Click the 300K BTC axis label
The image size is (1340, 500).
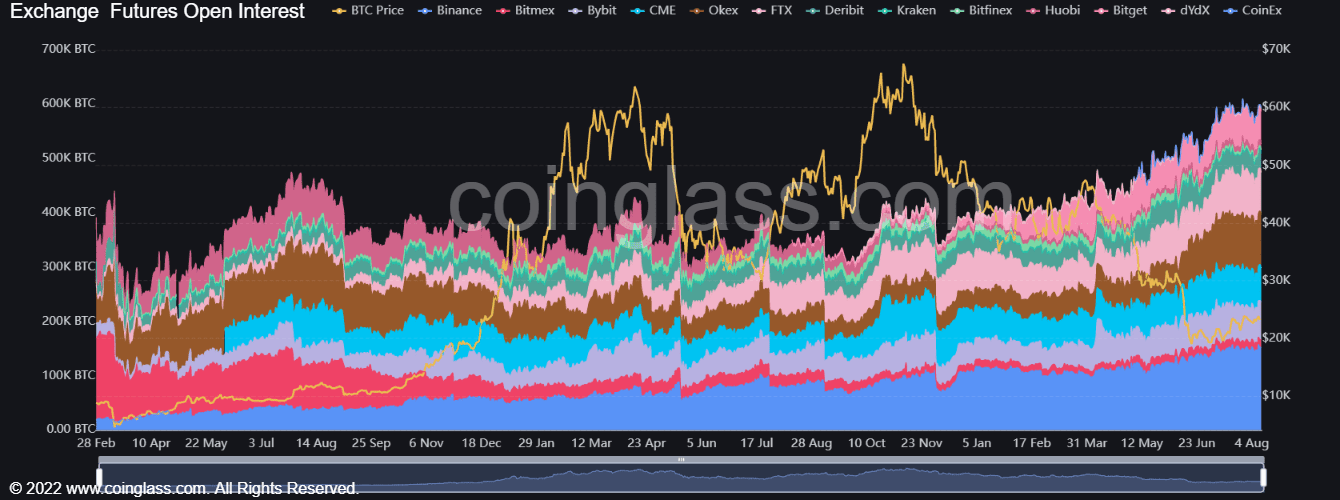coord(69,267)
